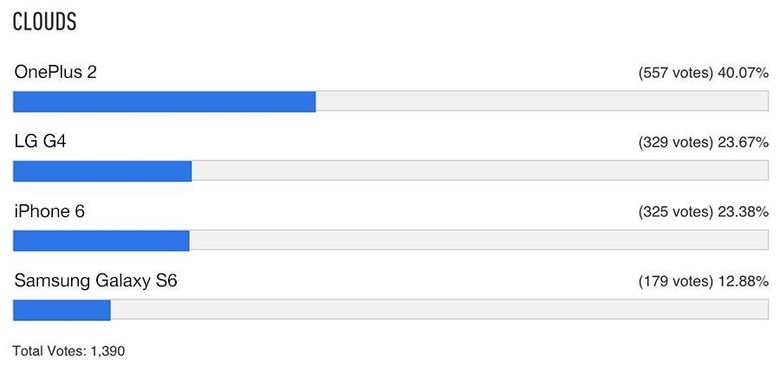Click the CLOUDS poll heading
780x373 pixels.
[44, 22]
